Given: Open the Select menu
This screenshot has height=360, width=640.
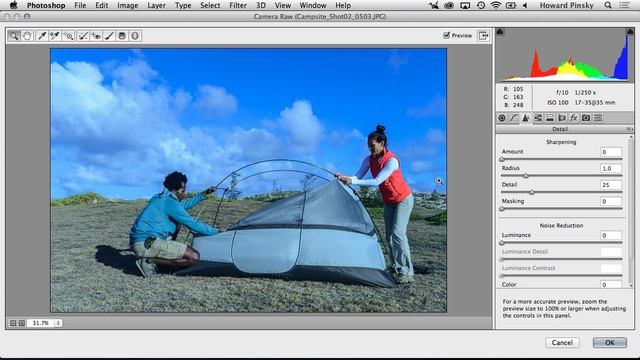Looking at the screenshot, I should click(210, 5).
